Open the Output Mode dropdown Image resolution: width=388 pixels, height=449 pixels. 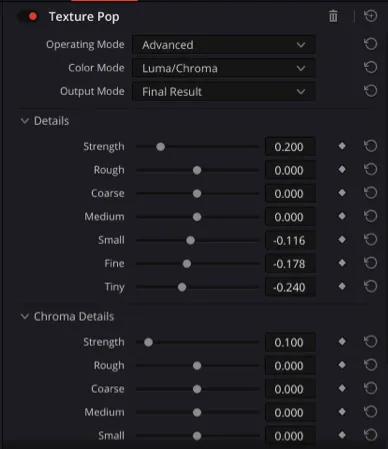coord(224,92)
